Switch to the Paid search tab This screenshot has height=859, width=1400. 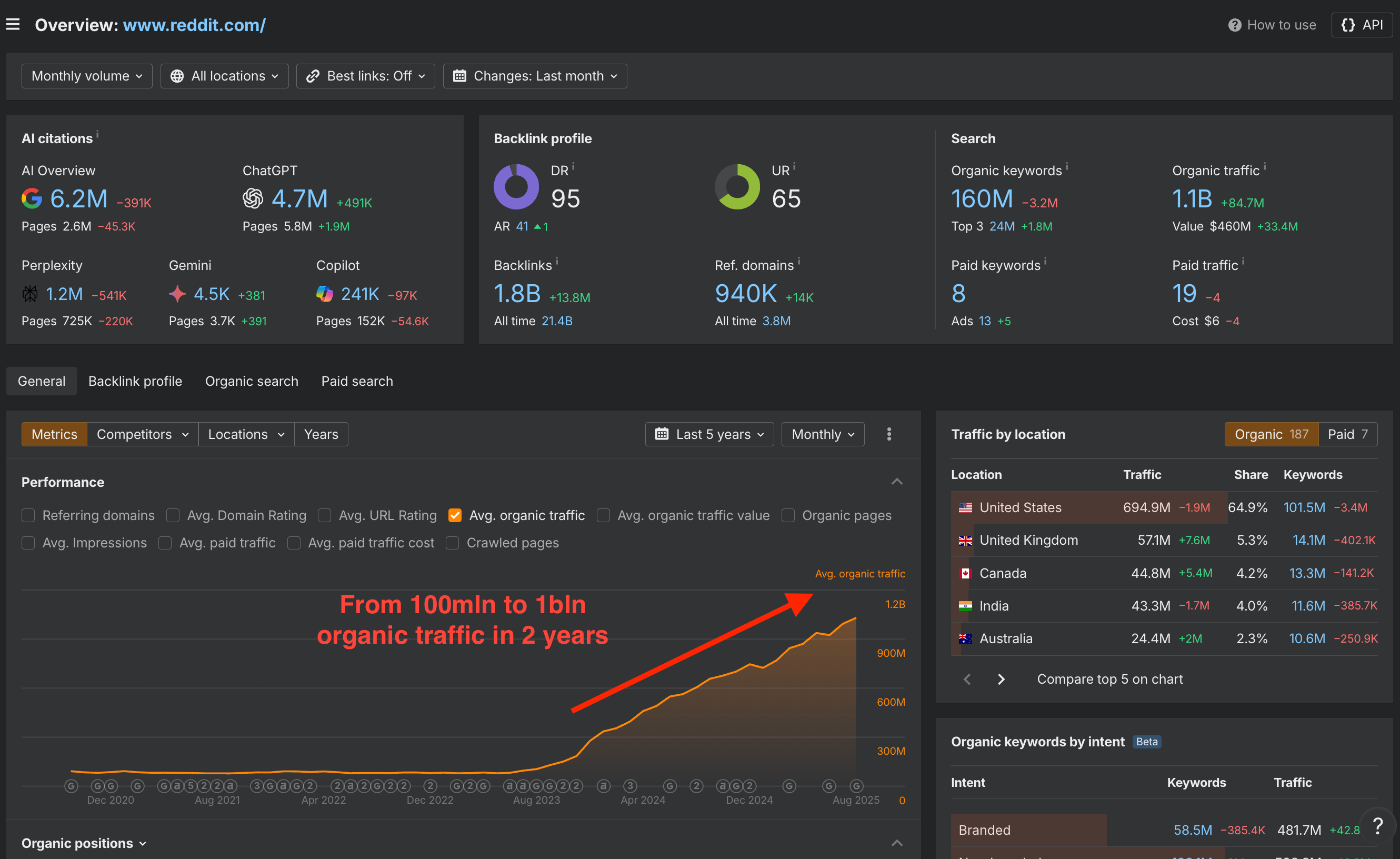point(357,381)
